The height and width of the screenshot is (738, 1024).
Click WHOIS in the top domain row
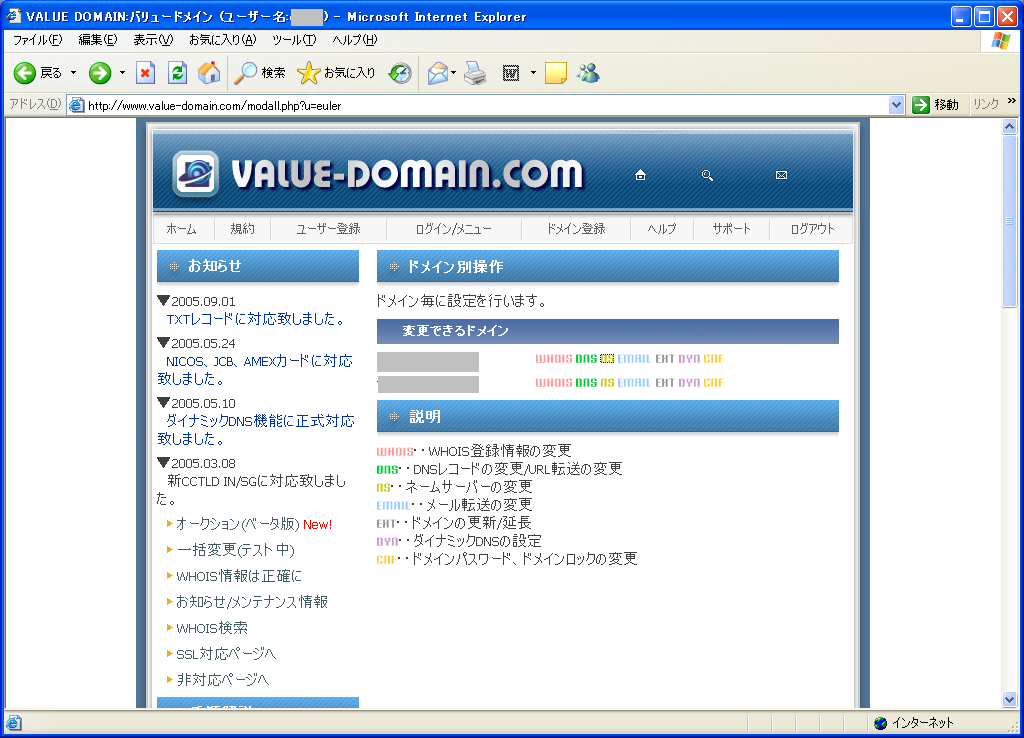click(x=554, y=359)
